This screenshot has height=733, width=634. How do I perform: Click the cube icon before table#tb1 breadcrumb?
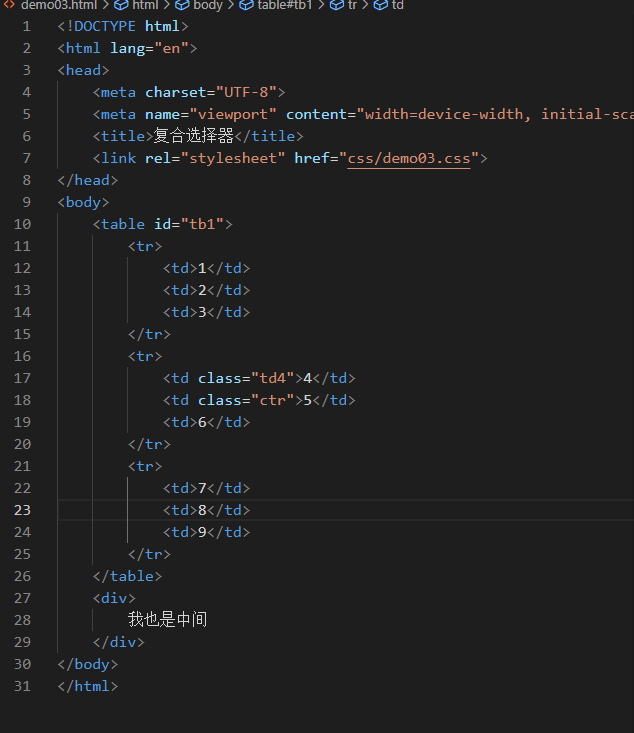(x=246, y=5)
